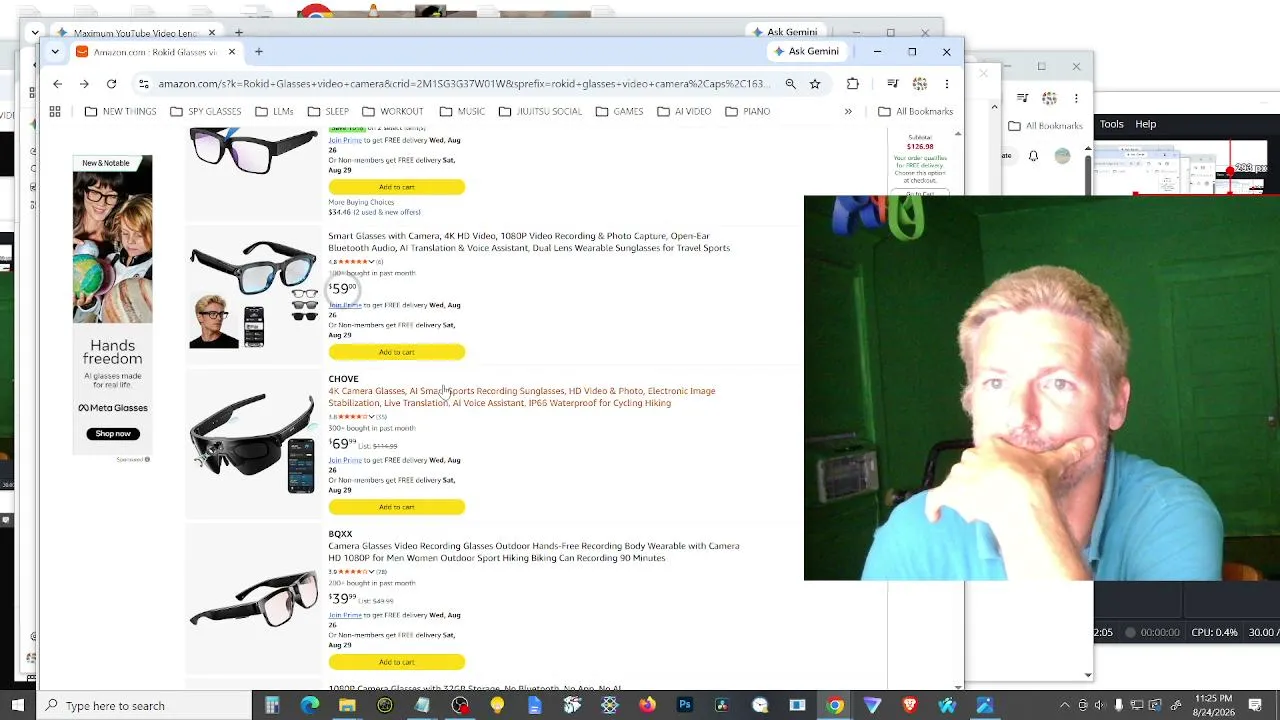Add the CHOVE $69 glasses to cart
Image resolution: width=1280 pixels, height=720 pixels.
click(x=396, y=507)
